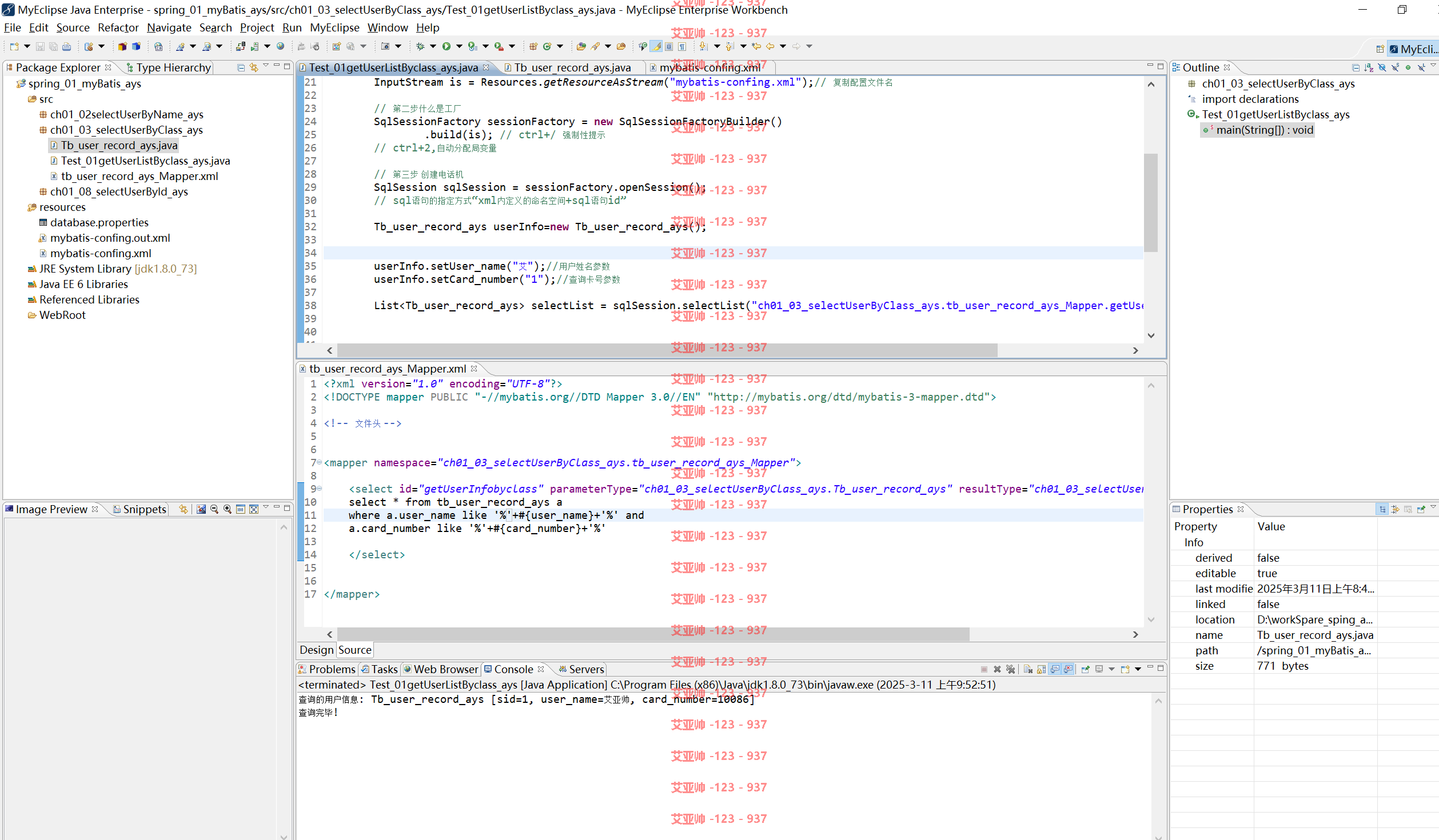This screenshot has width=1439, height=840.
Task: Open the MyEclipse menu
Action: point(334,27)
